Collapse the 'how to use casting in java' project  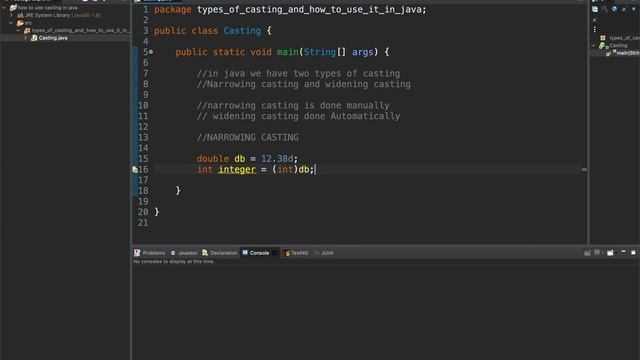4,7
